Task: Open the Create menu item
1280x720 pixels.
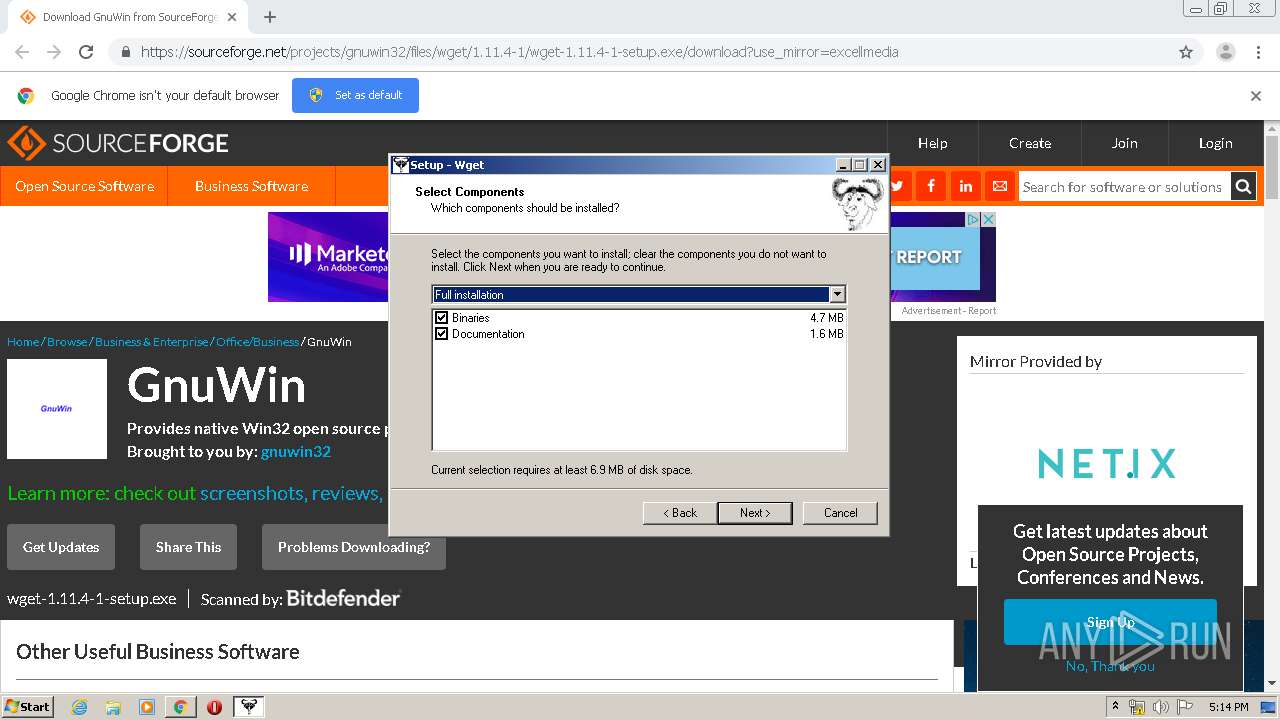Action: click(1030, 143)
